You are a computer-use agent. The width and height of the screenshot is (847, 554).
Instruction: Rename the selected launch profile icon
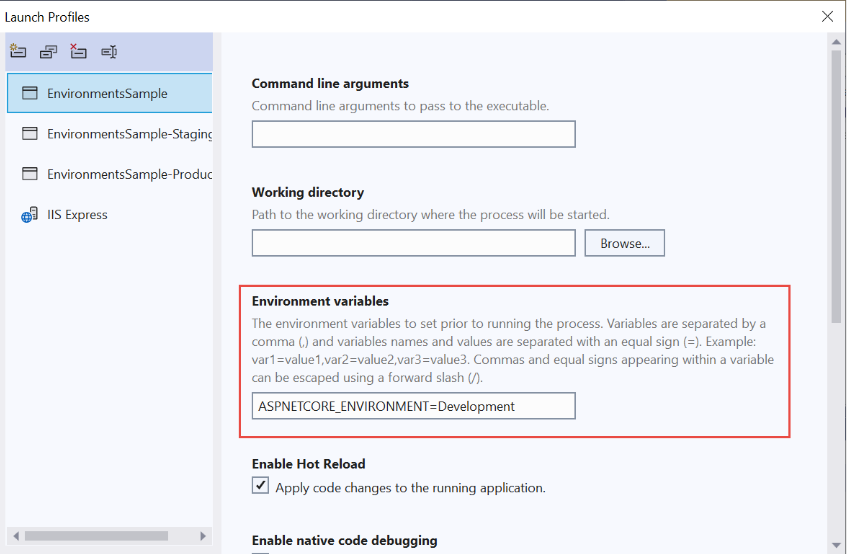(109, 52)
